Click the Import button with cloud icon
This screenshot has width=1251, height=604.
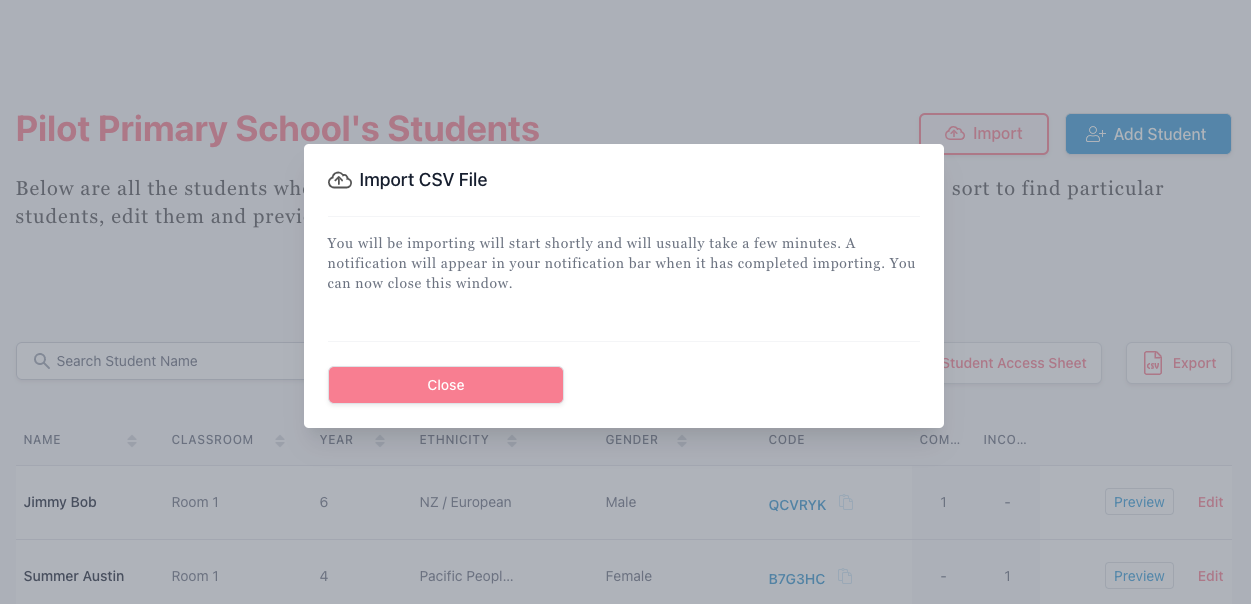(x=984, y=134)
